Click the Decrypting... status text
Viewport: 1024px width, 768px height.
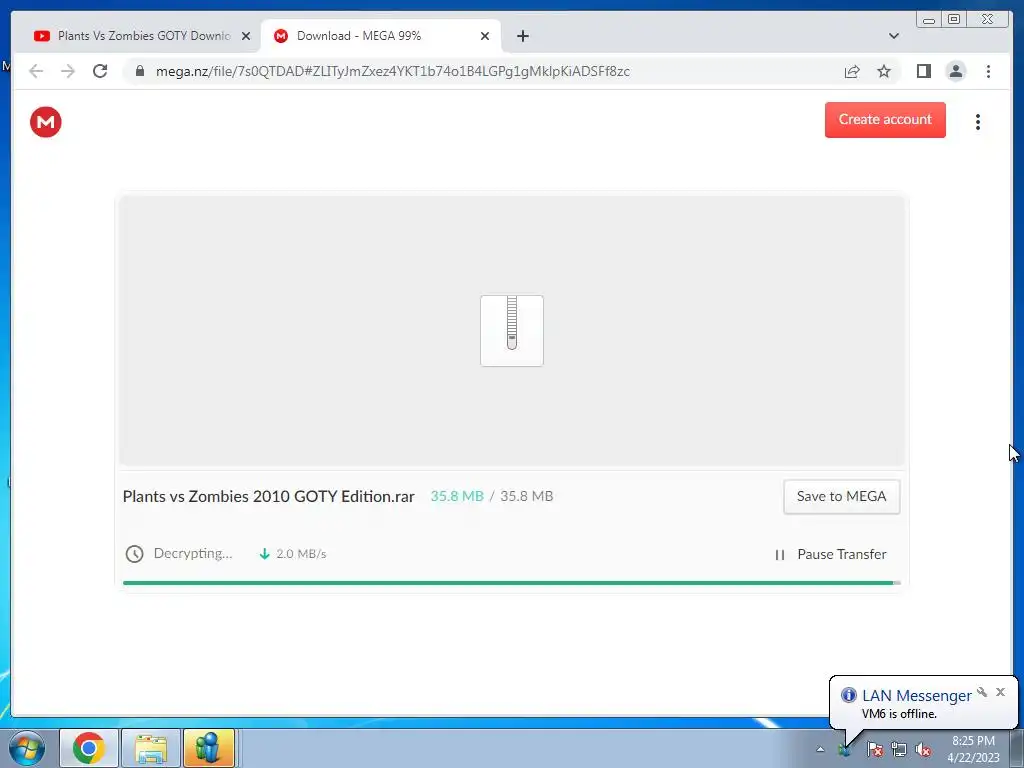pyautogui.click(x=193, y=553)
